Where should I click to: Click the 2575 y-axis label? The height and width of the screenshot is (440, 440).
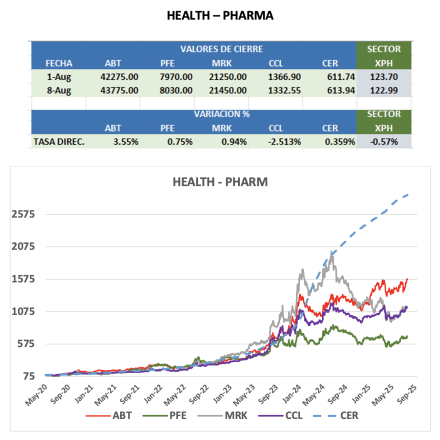23,214
